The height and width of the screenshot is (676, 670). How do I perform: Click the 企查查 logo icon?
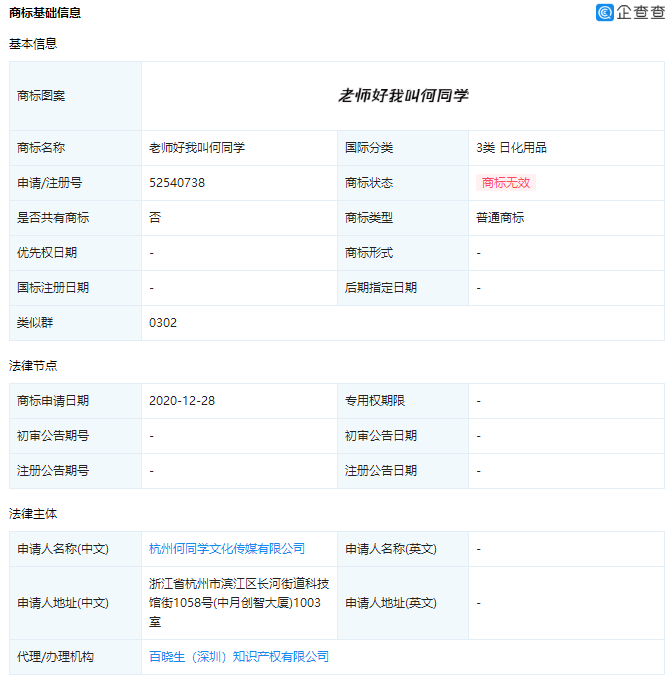[x=604, y=13]
